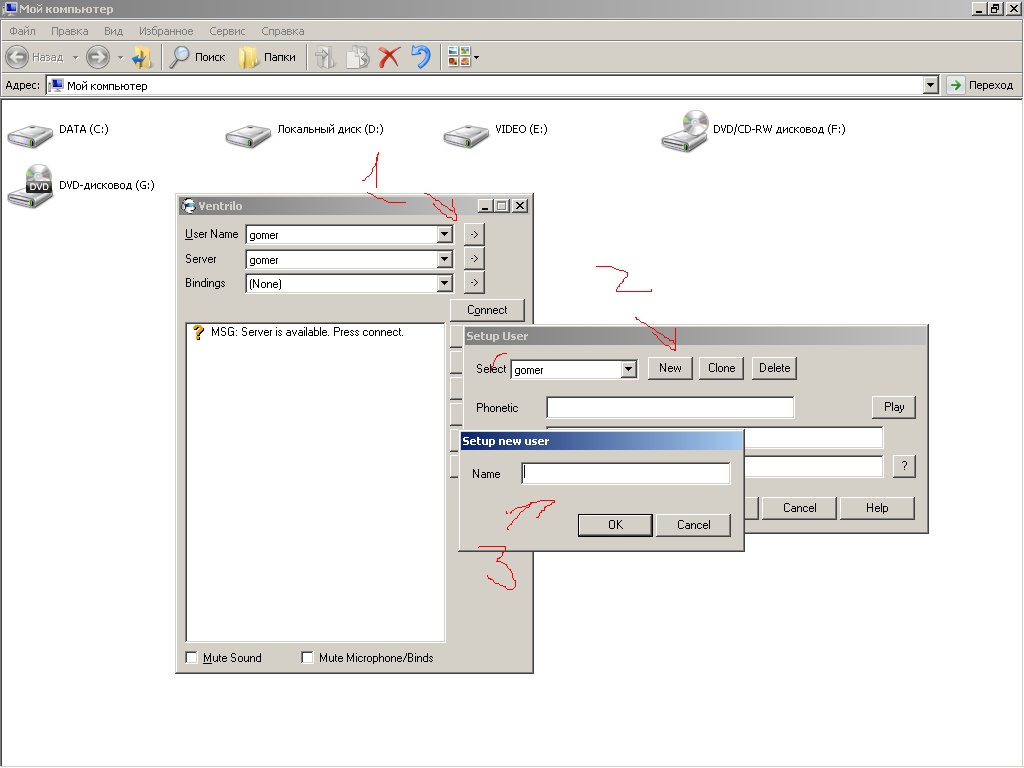Open the Справка menu

click(x=283, y=31)
